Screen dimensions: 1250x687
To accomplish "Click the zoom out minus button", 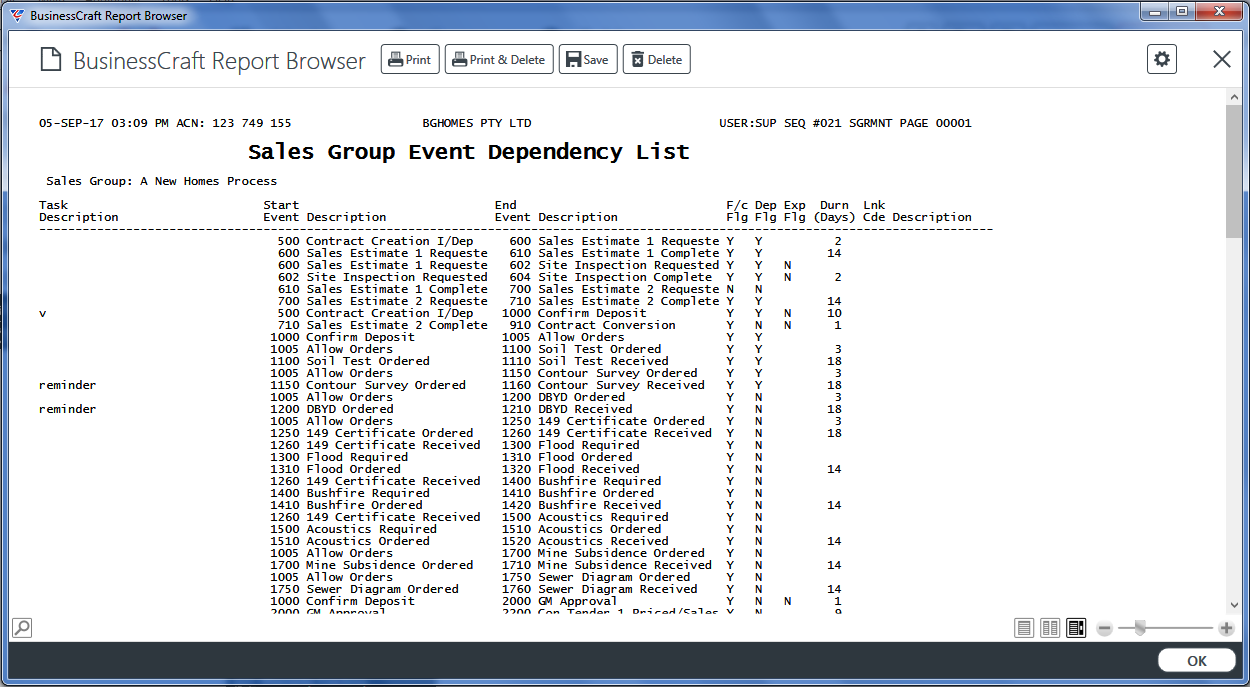I will tap(1104, 628).
